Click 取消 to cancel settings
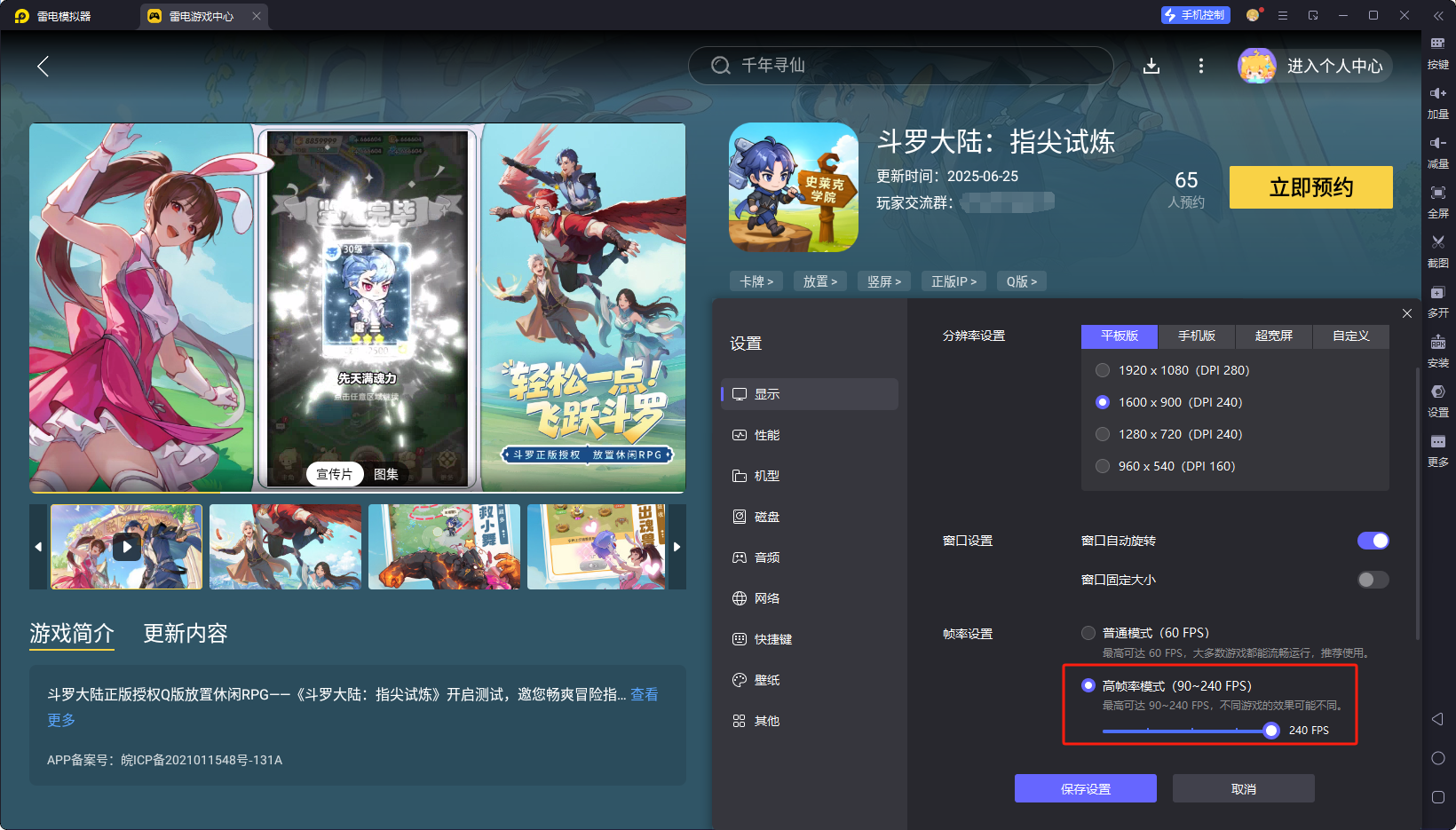The width and height of the screenshot is (1456, 830). tap(1244, 788)
